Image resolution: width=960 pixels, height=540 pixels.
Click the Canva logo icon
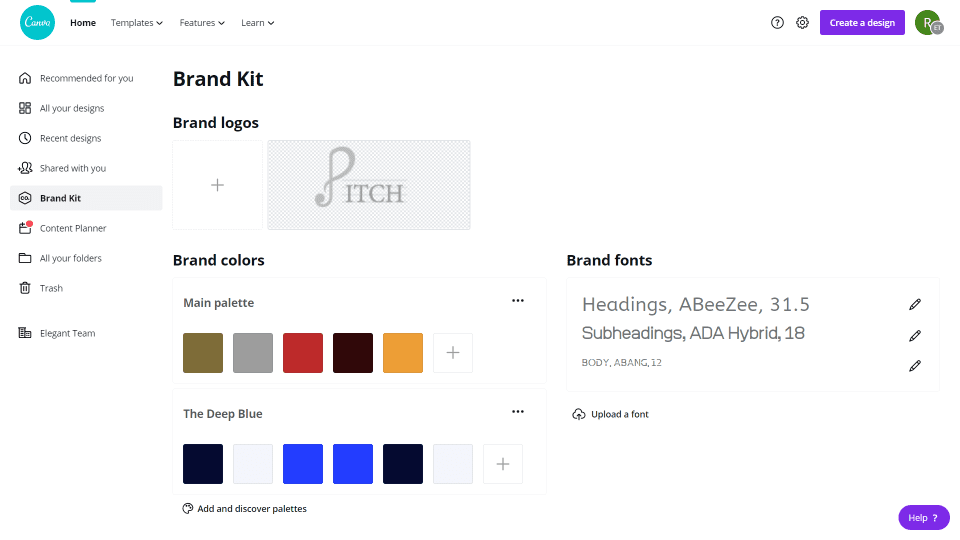[38, 23]
